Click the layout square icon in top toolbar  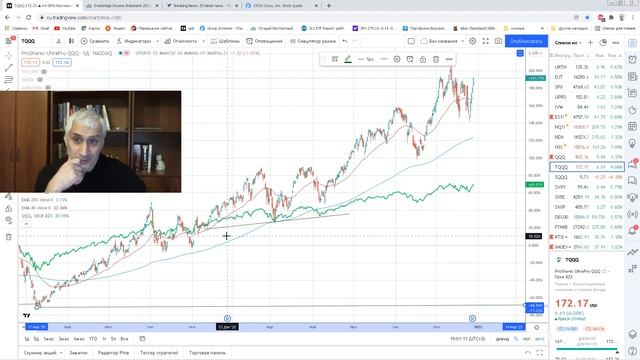[411, 41]
